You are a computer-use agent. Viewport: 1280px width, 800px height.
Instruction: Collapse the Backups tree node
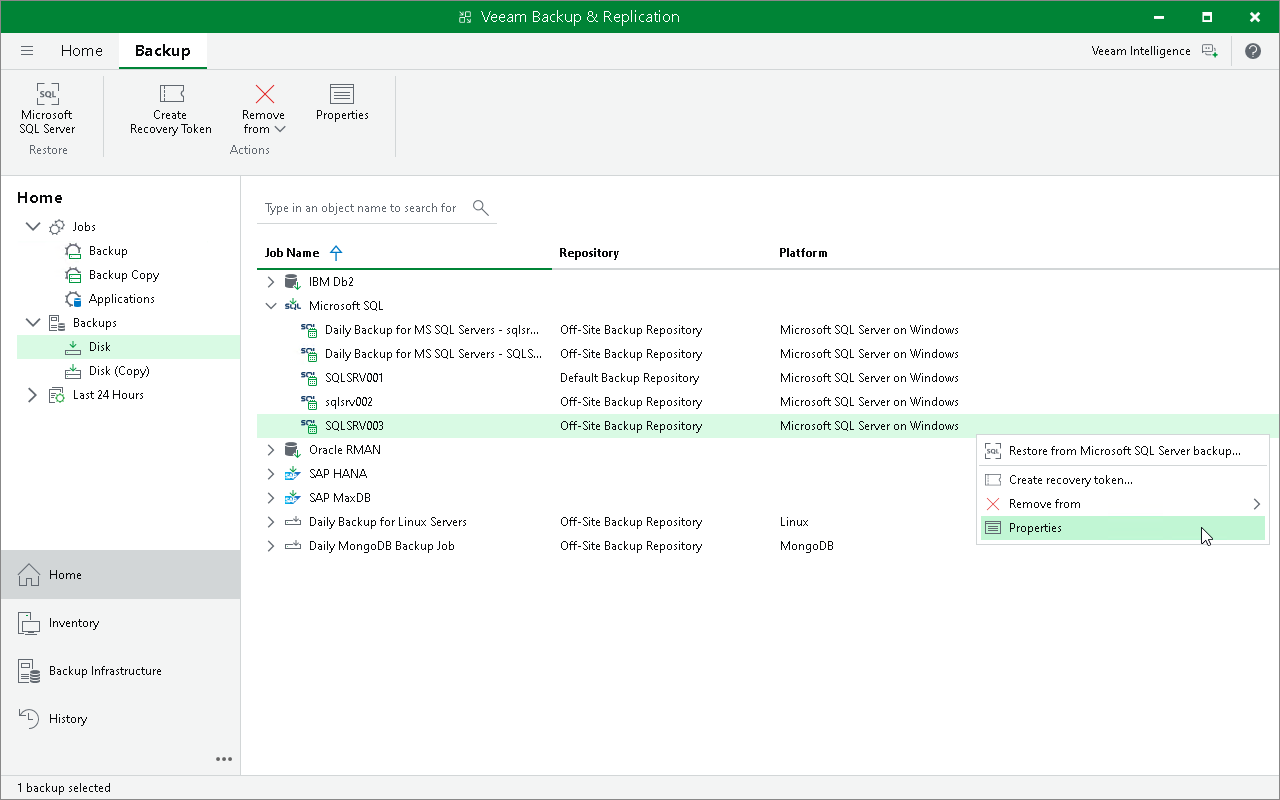[x=33, y=323]
